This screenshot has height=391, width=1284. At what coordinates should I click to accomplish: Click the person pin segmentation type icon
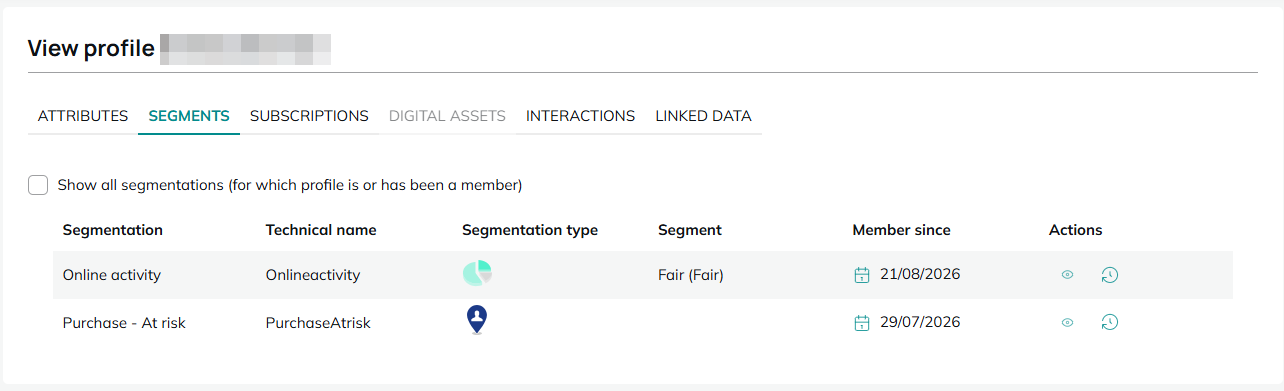point(477,320)
